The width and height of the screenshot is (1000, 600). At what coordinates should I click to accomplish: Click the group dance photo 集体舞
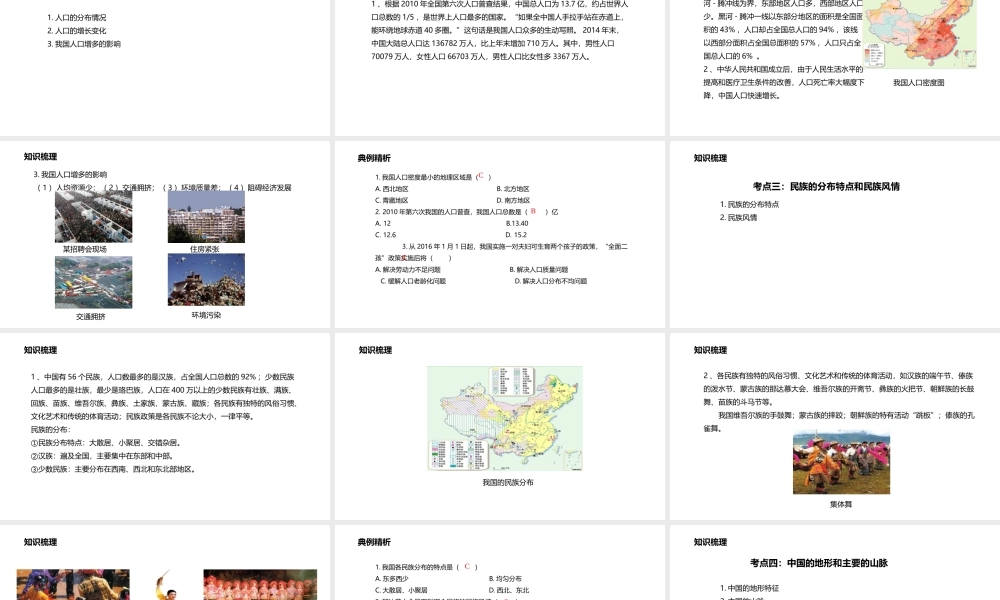pyautogui.click(x=841, y=464)
